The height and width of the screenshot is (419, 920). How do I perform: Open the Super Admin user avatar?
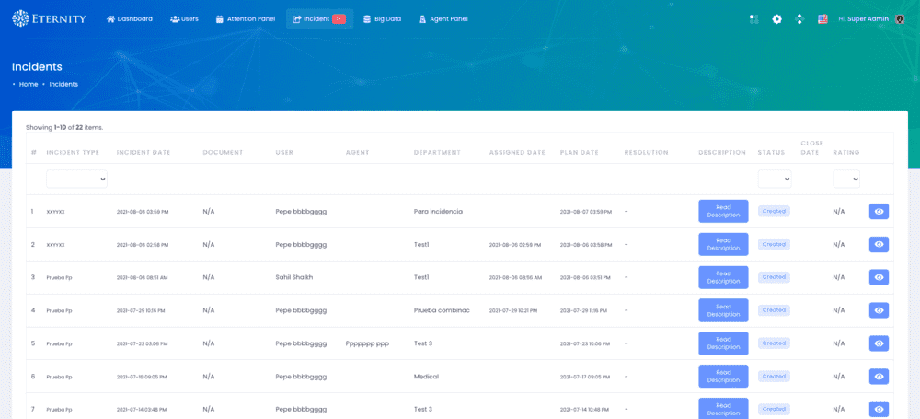pos(900,19)
